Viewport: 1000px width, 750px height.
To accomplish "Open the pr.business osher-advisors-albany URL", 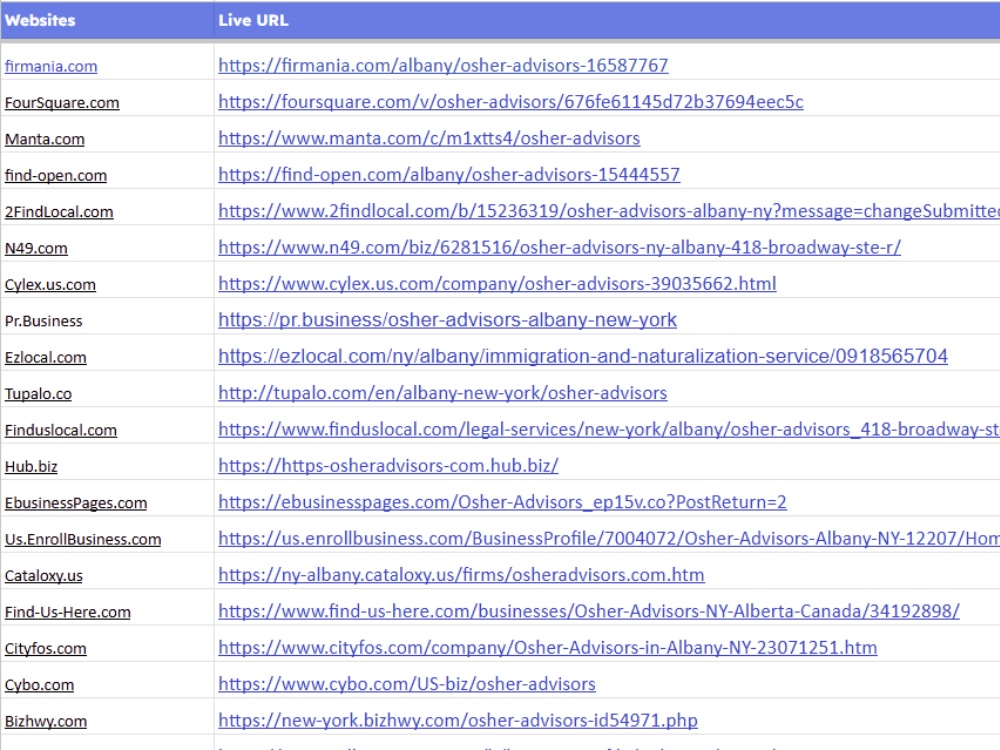I will pos(447,320).
